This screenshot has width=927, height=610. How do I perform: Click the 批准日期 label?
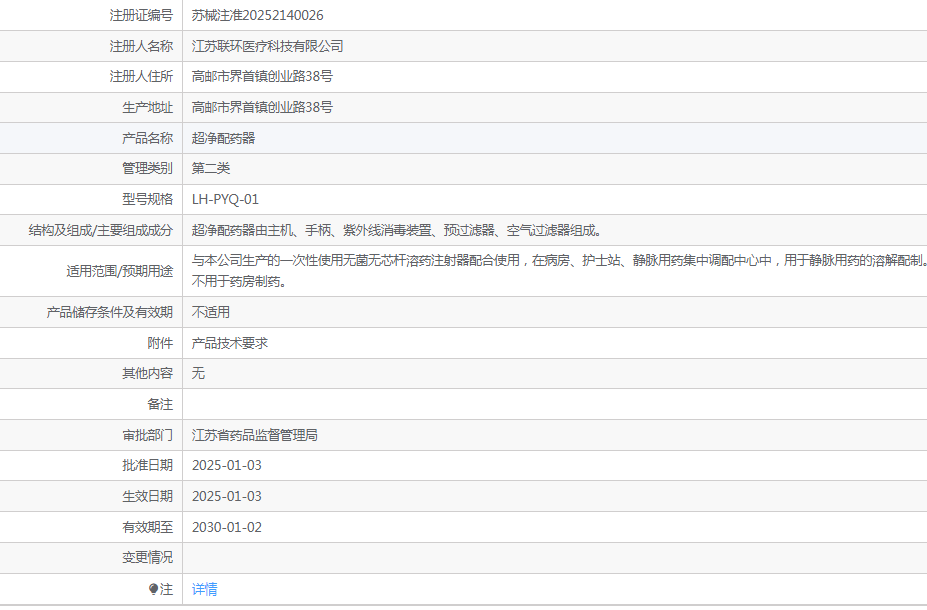[148, 466]
